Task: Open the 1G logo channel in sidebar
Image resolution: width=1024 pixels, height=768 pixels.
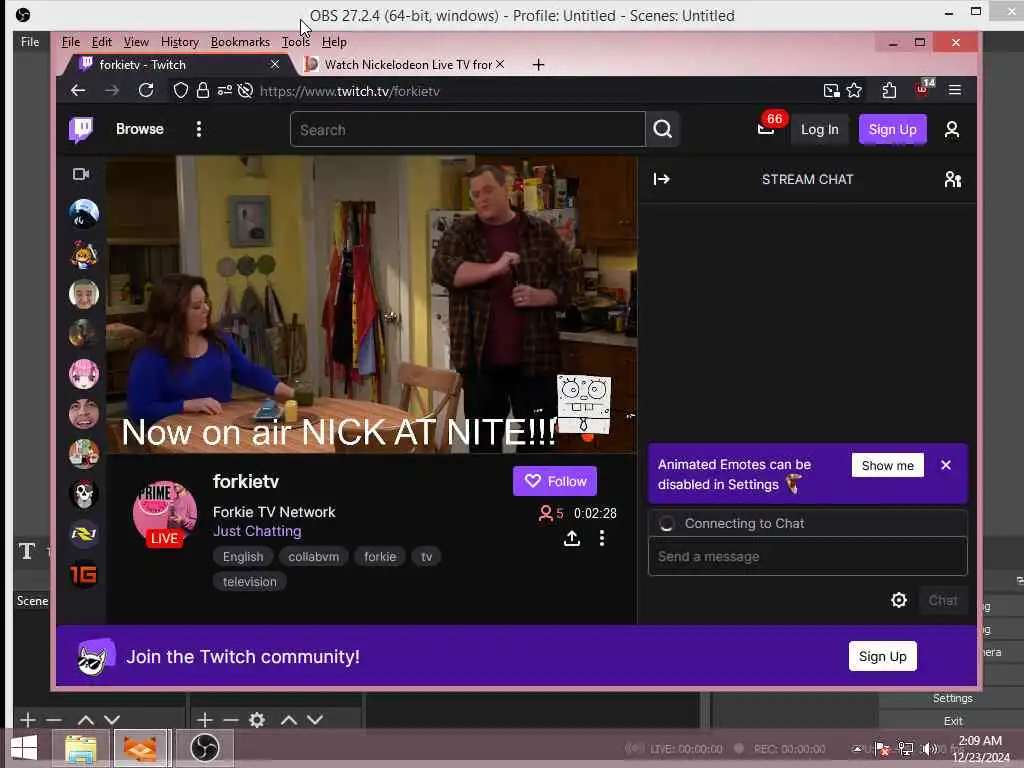Action: pos(84,574)
